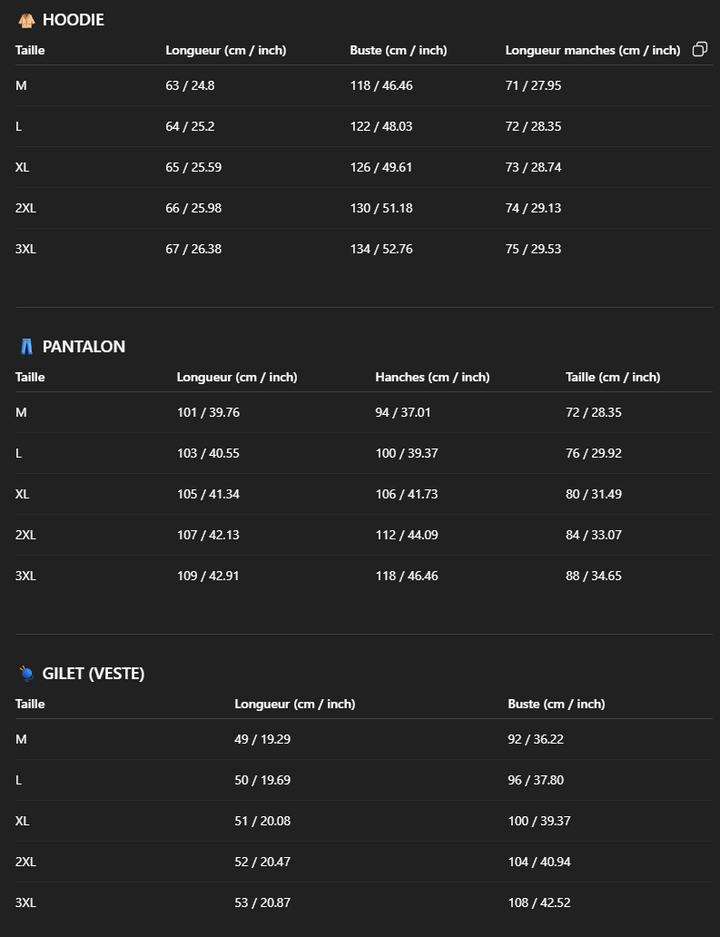Select hoodie 3XL bust cell 134 / 52.76

(x=381, y=249)
